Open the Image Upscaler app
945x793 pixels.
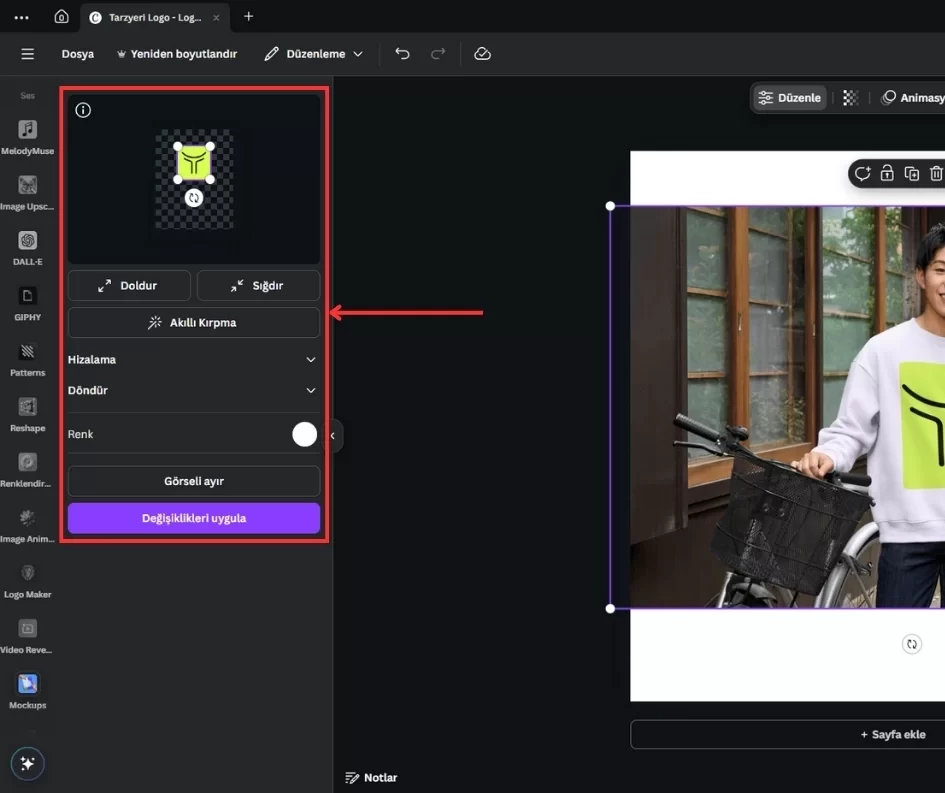click(27, 193)
